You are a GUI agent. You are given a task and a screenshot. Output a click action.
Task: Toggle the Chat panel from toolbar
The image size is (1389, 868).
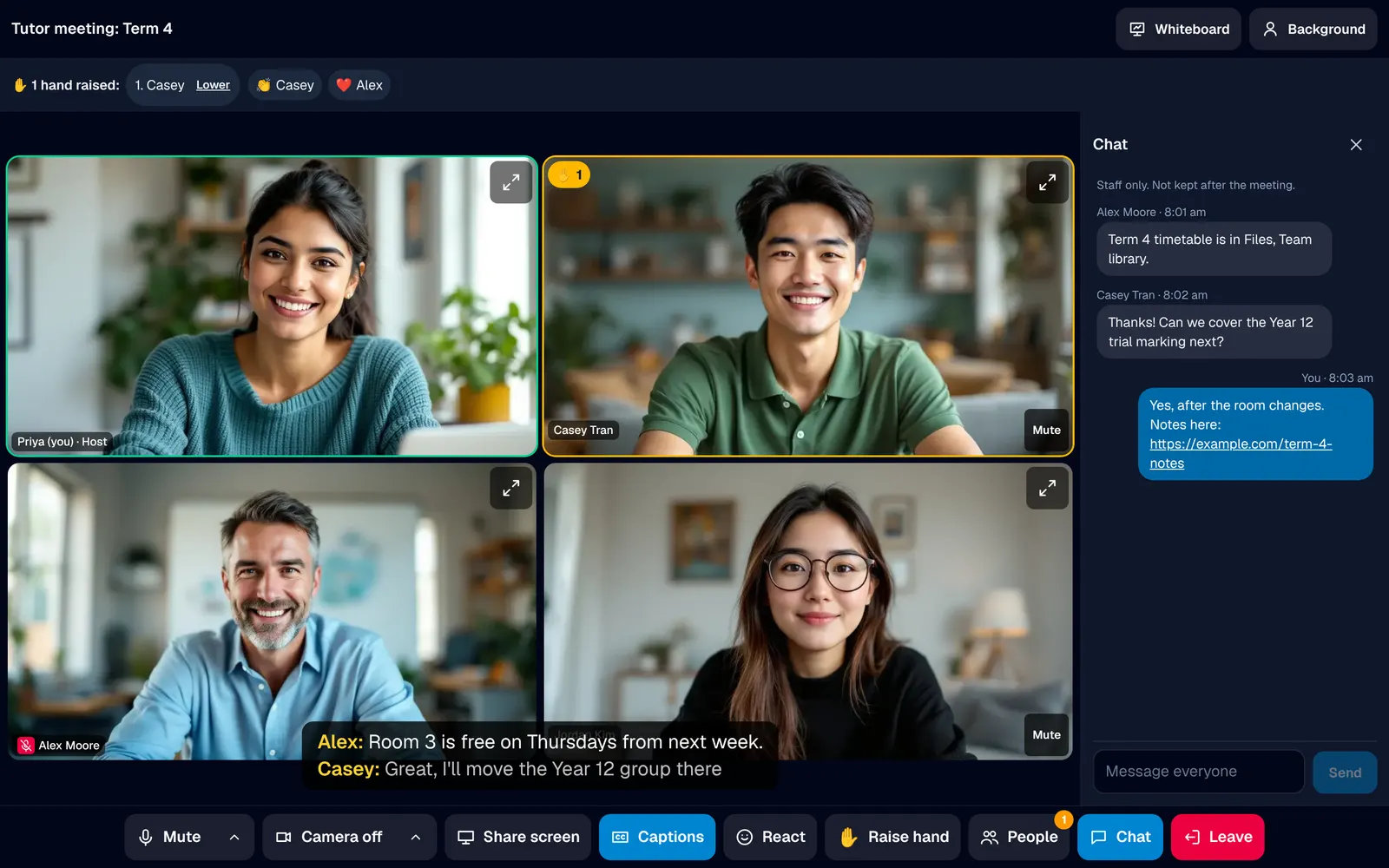(x=1120, y=837)
